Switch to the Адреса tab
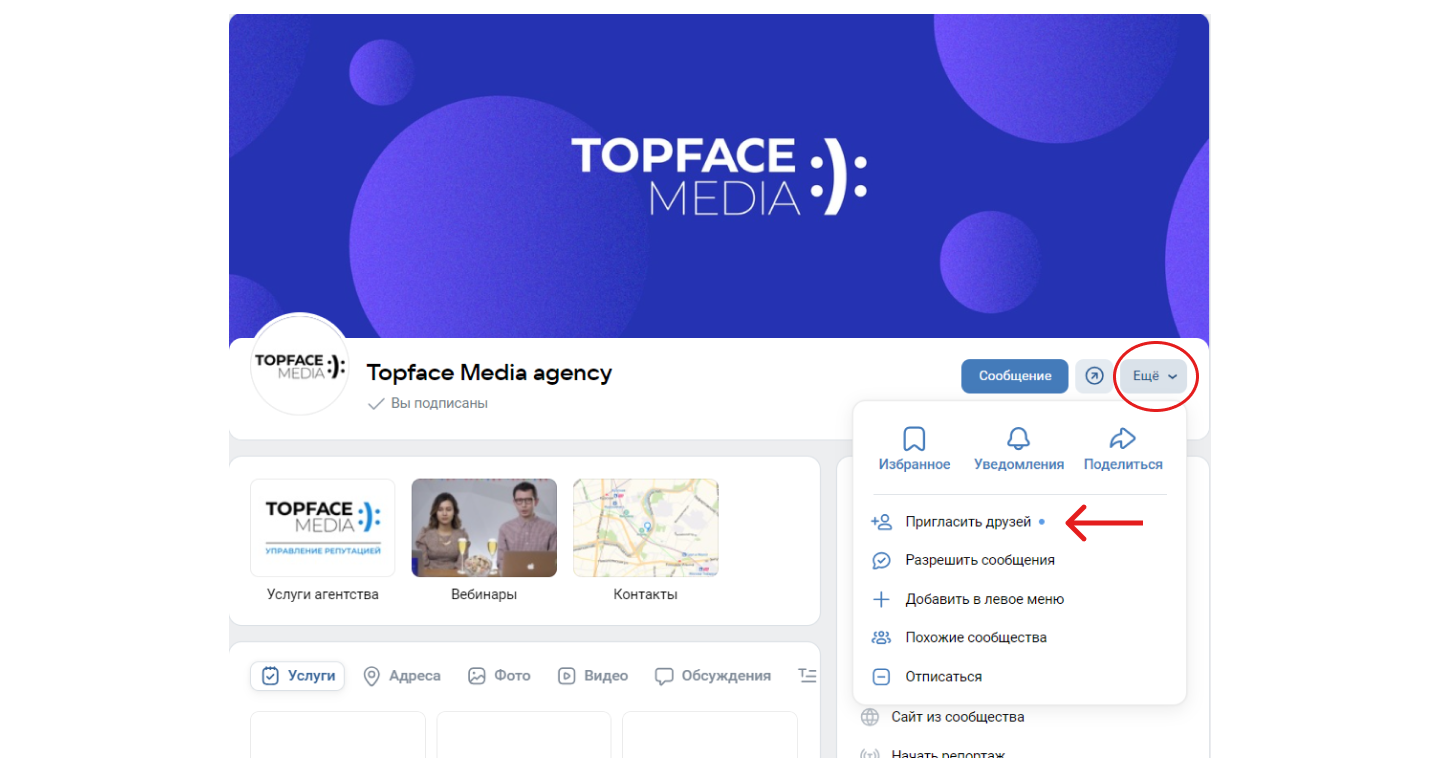The width and height of the screenshot is (1440, 773). coord(402,676)
